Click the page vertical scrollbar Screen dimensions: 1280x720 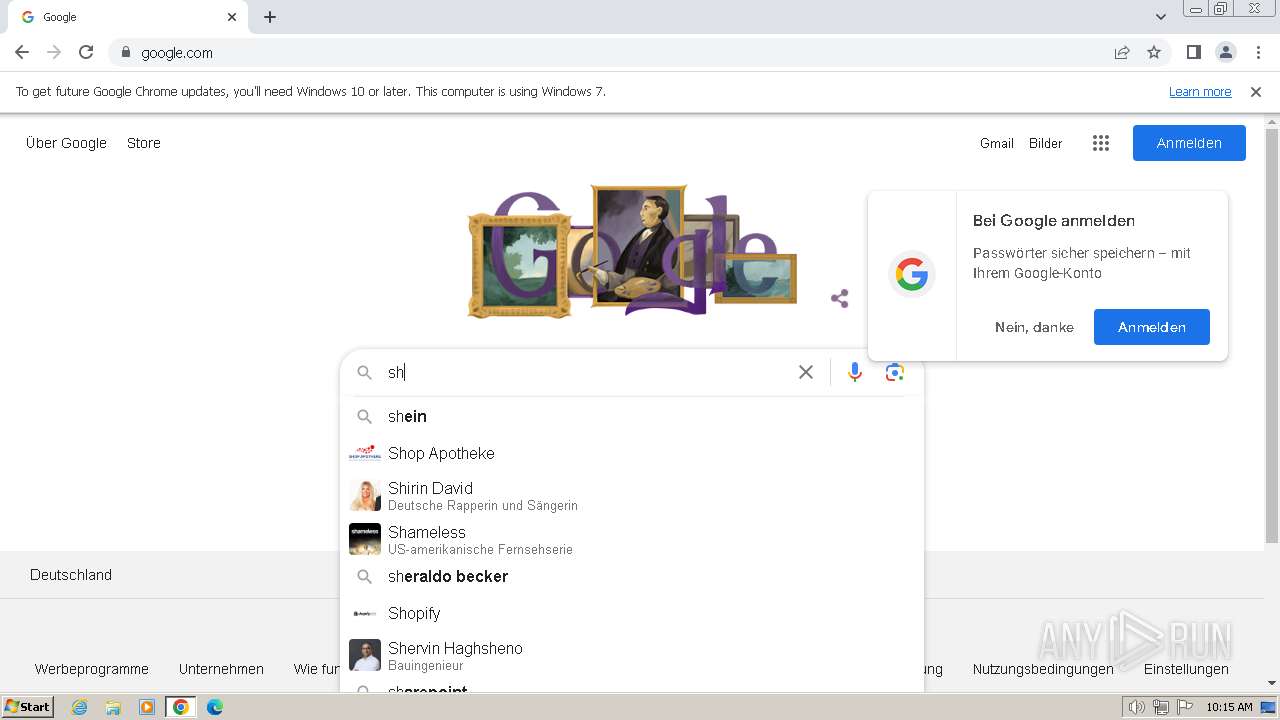1272,335
